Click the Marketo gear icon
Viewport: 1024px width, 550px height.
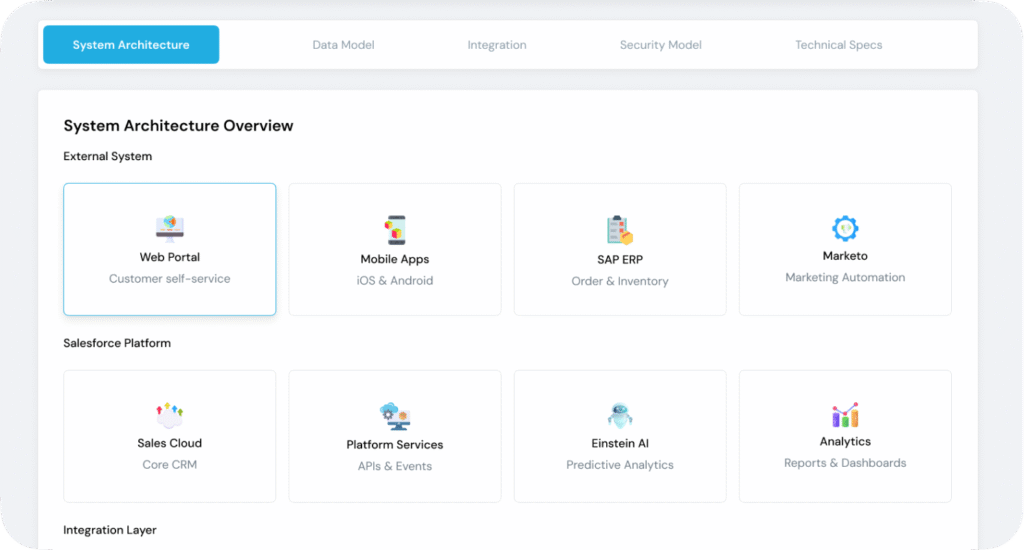pos(845,227)
